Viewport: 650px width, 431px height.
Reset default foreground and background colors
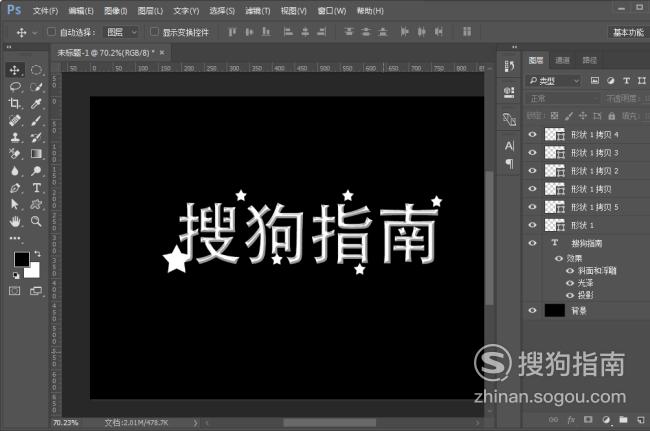(16, 275)
